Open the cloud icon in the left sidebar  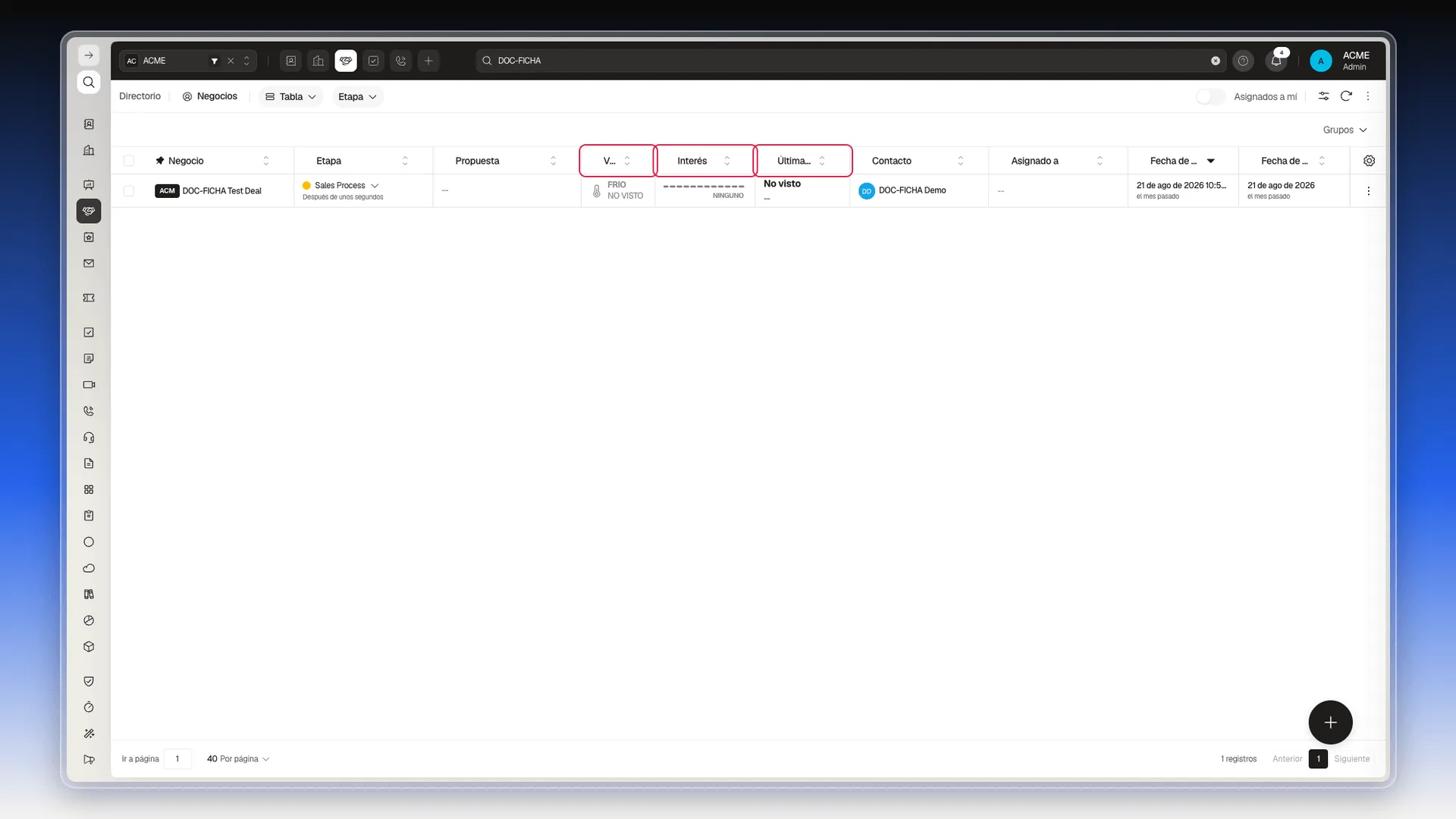click(x=89, y=568)
